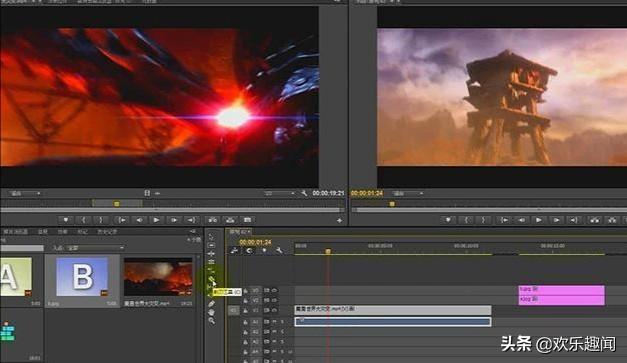Open the Project panel filter dropdown
This screenshot has width=627, height=363.
[x=95, y=248]
